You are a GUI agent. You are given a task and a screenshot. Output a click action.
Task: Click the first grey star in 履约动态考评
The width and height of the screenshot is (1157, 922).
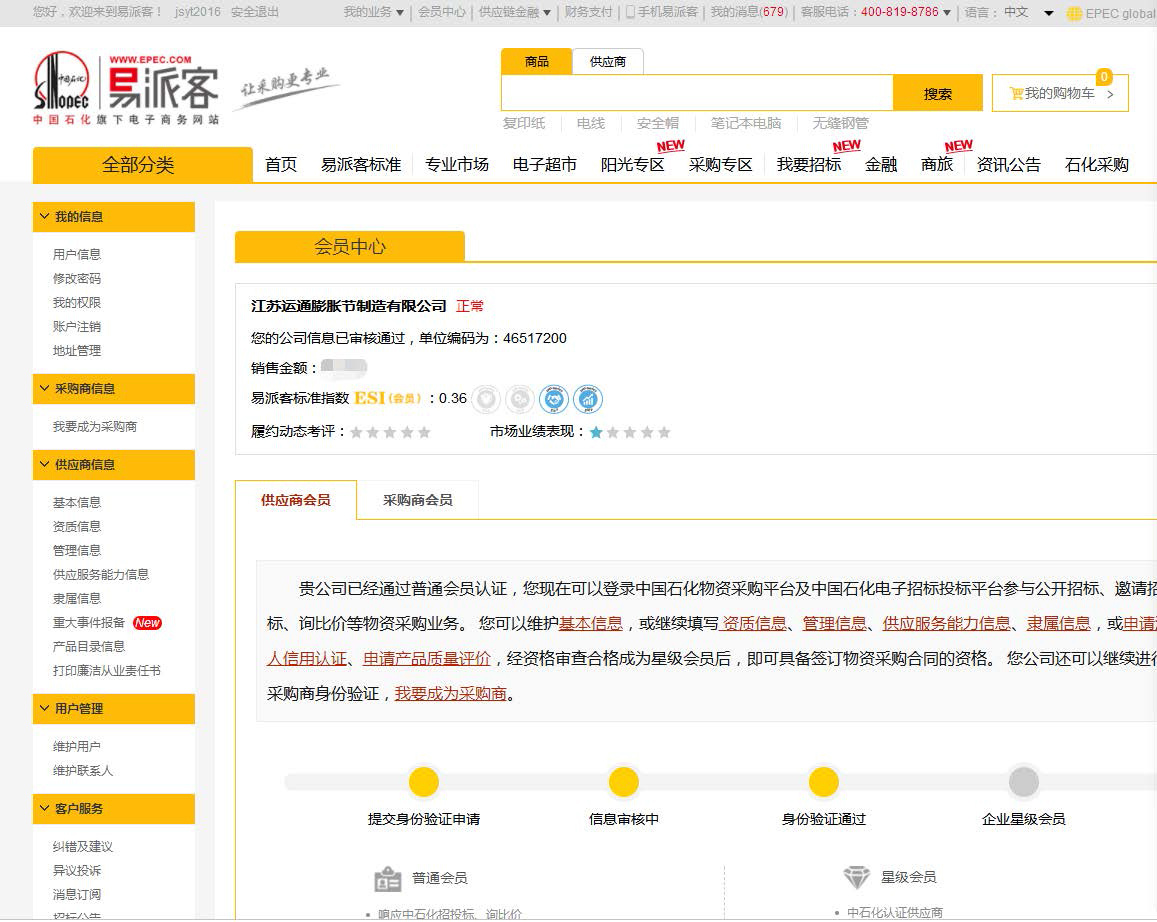356,432
